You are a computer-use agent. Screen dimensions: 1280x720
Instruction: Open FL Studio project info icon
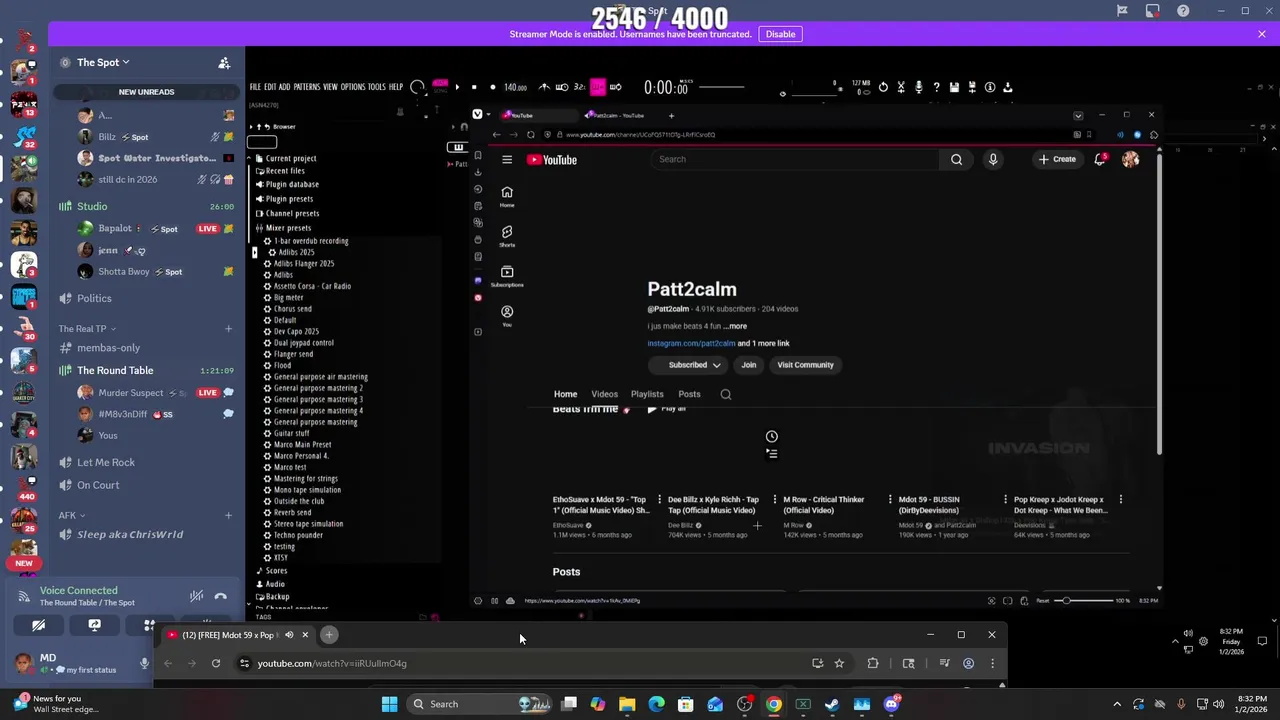(x=990, y=87)
